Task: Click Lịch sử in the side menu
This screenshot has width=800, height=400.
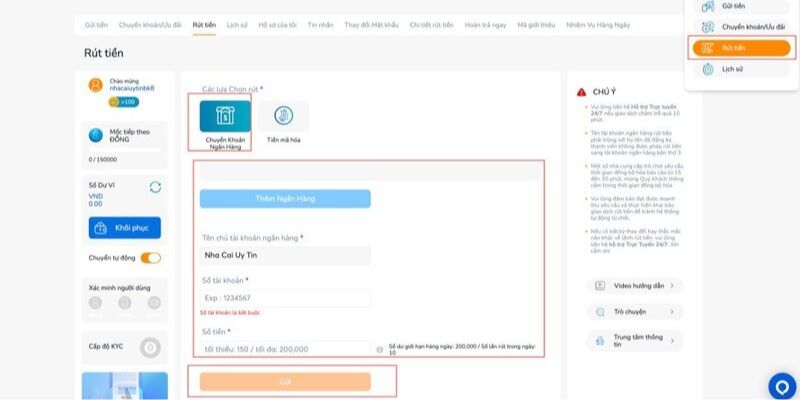Action: [x=741, y=69]
